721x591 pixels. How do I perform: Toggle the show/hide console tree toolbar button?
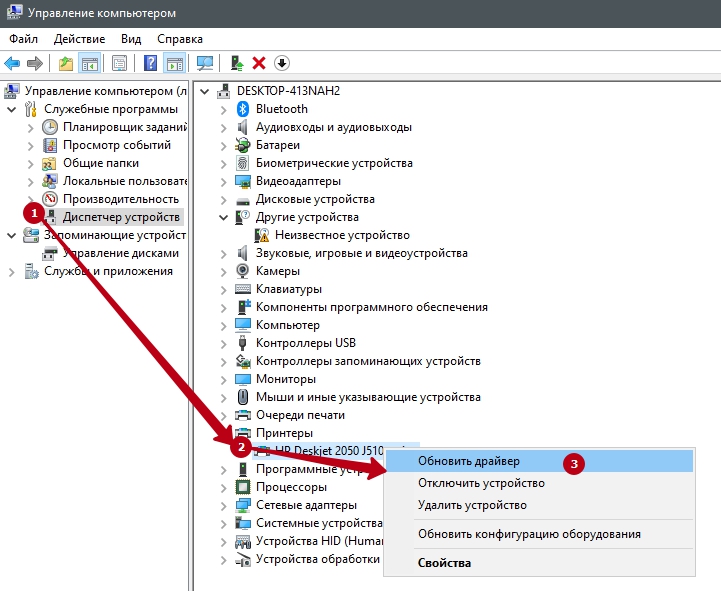pyautogui.click(x=90, y=63)
